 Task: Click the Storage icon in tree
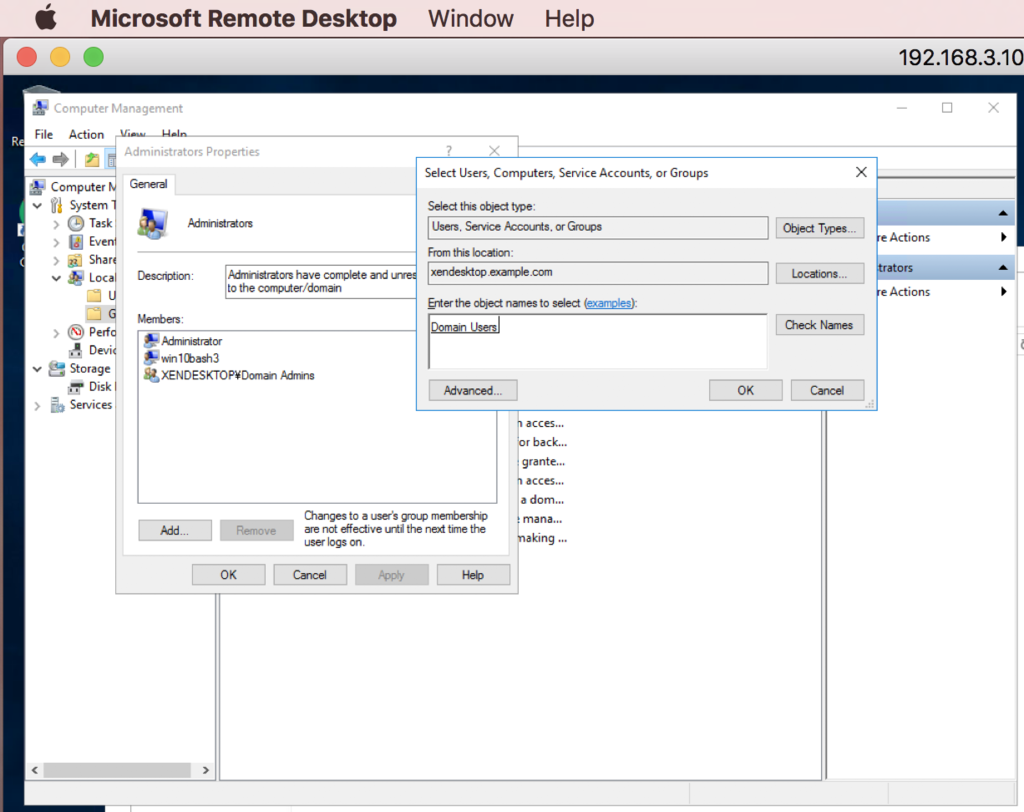57,368
